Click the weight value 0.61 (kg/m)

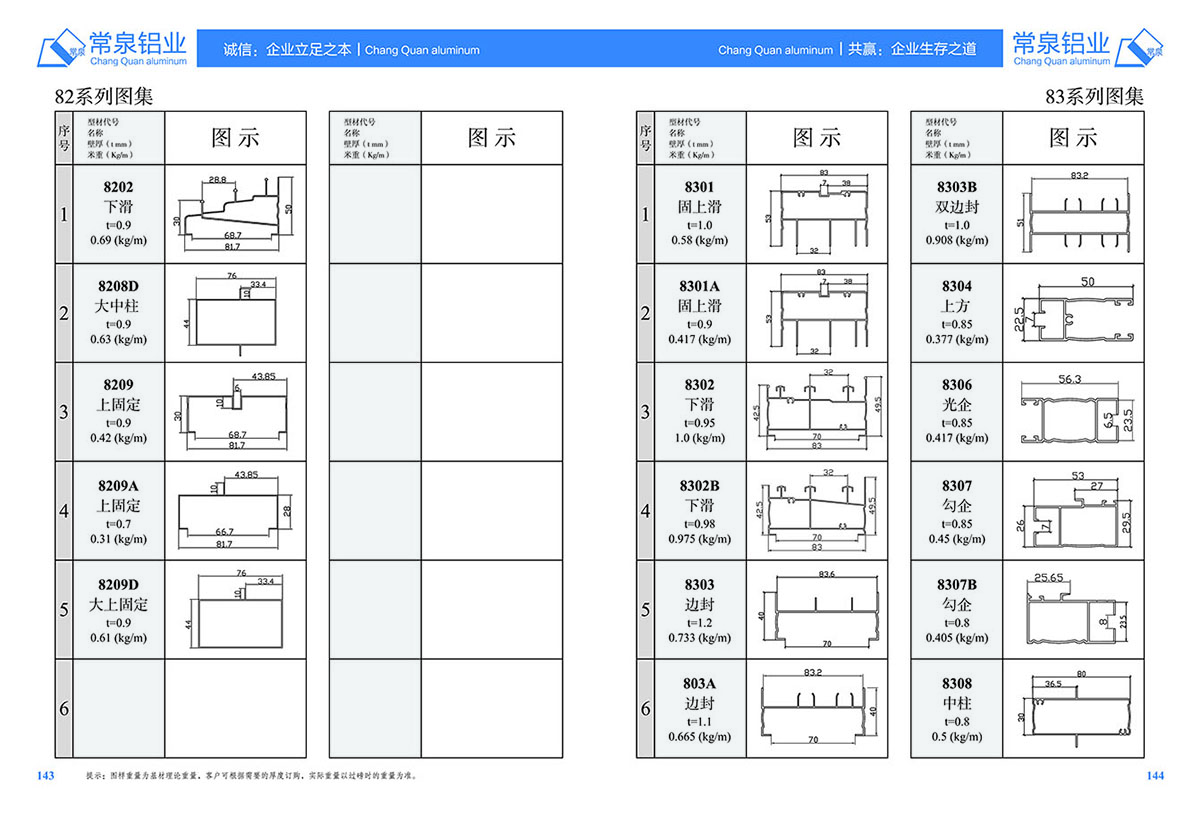pyautogui.click(x=118, y=637)
